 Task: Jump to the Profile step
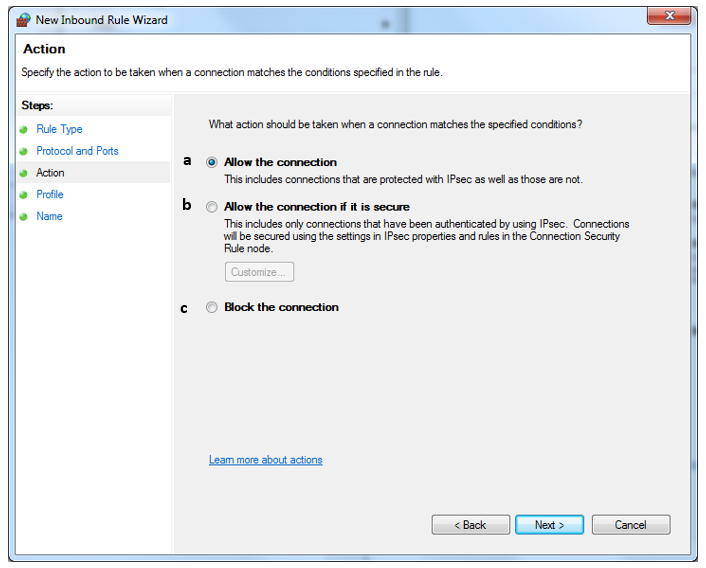point(50,194)
